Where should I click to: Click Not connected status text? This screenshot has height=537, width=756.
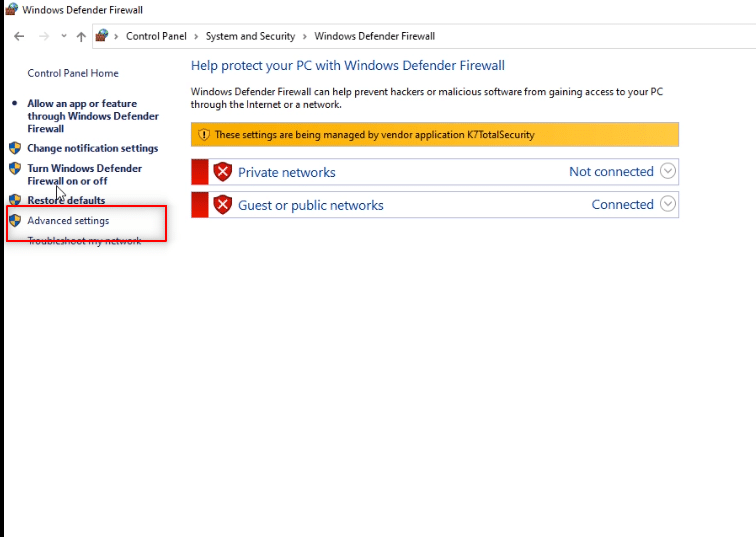[x=611, y=172]
